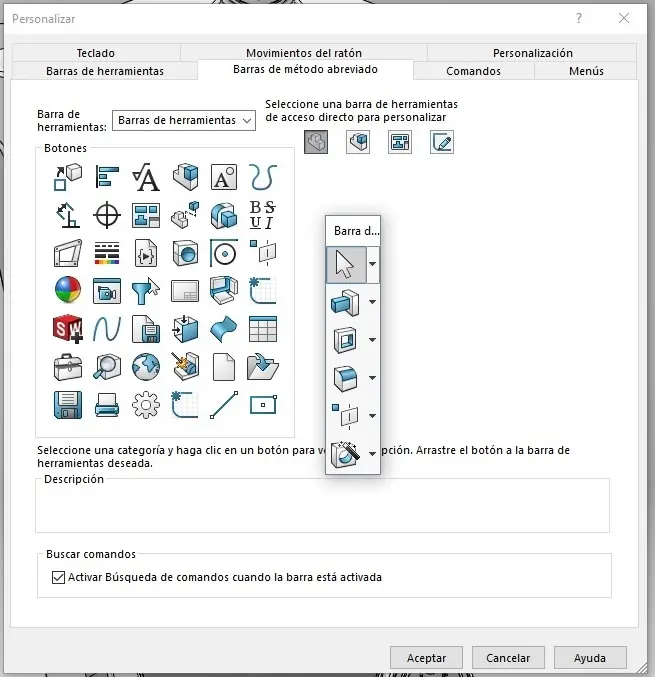655x677 pixels.
Task: Click the Aceptar button
Action: point(426,658)
